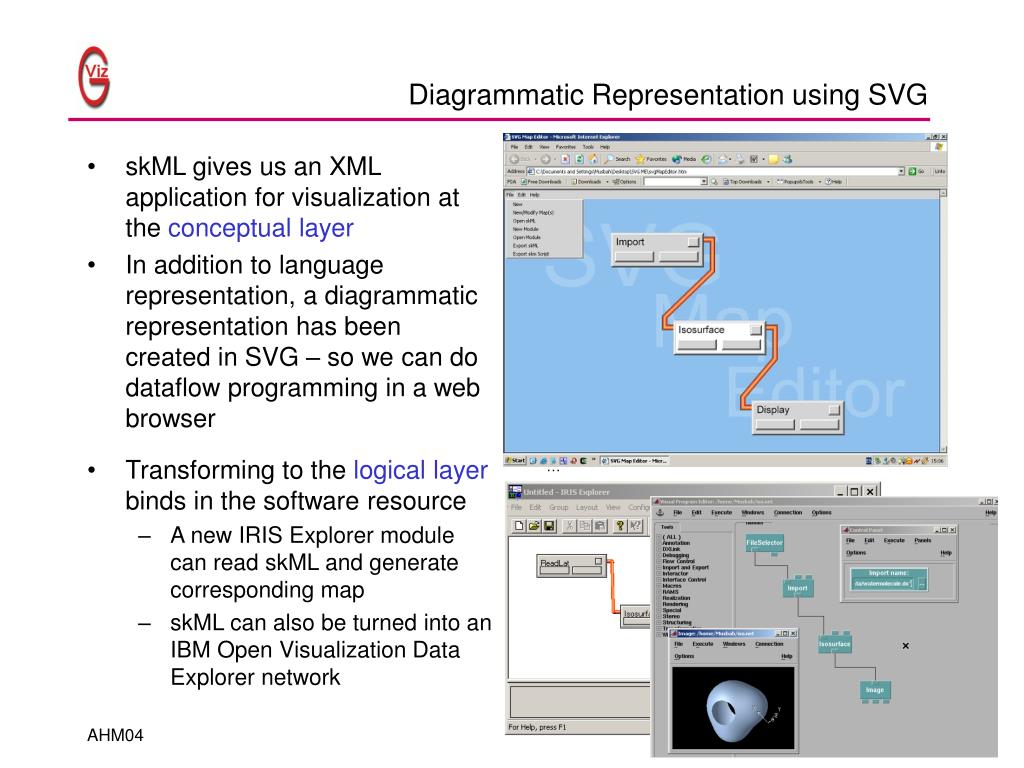Select the Isosurface node in Visual Program Editor
Image resolution: width=1024 pixels, height=768 pixels.
coord(835,644)
